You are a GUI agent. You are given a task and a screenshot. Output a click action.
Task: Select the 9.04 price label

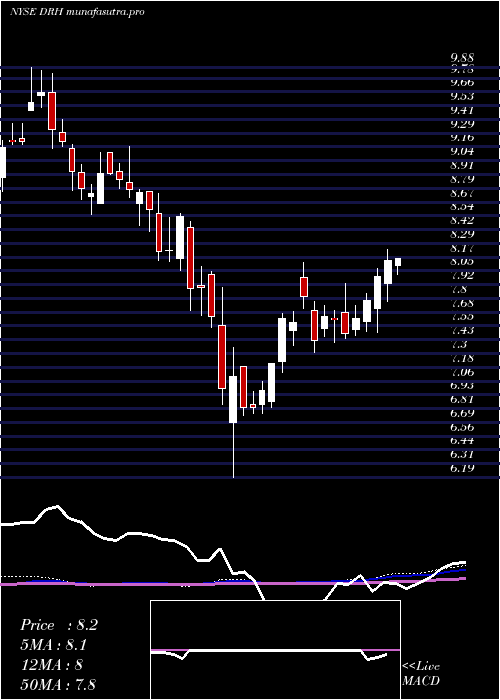462,151
